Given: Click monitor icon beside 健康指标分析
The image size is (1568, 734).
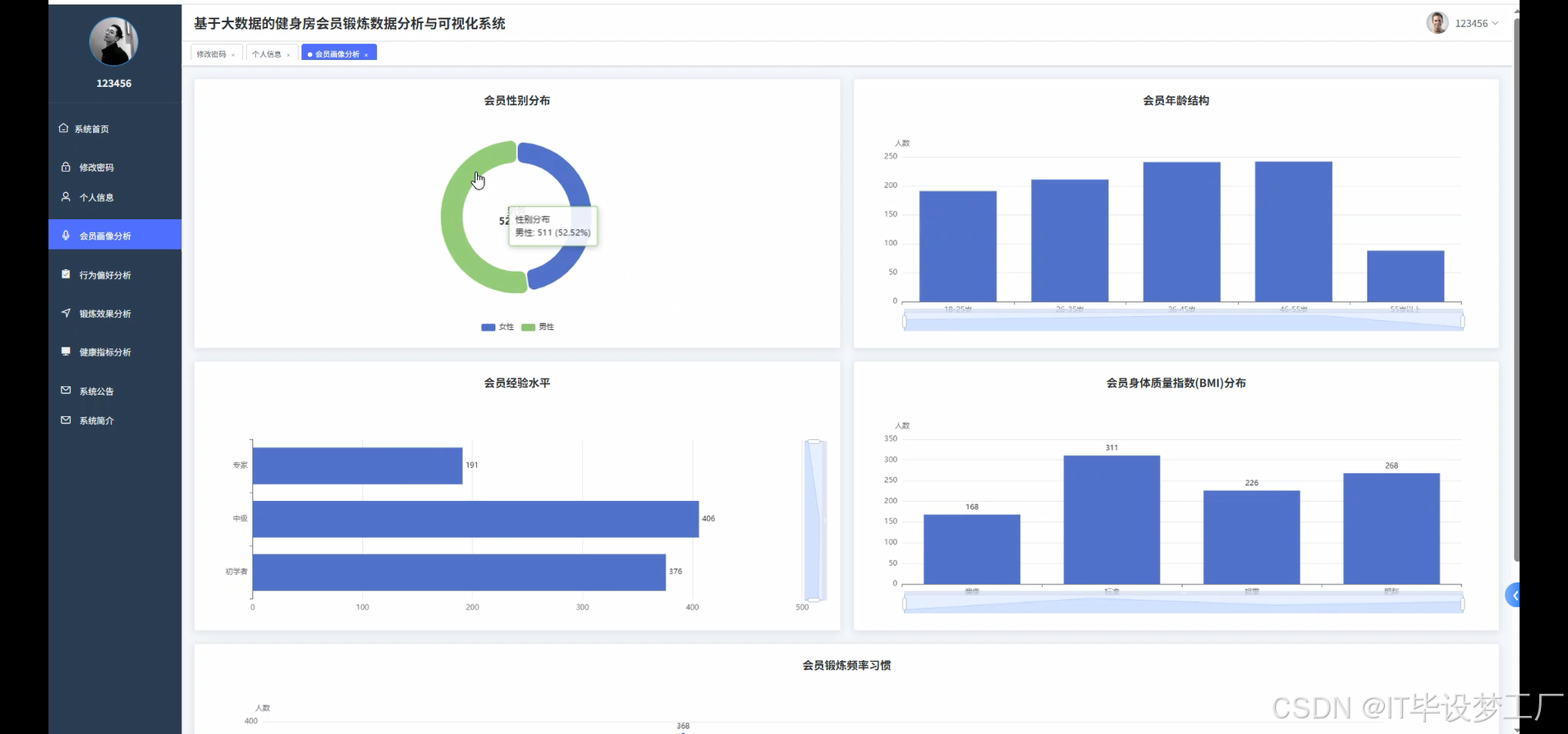Looking at the screenshot, I should point(66,351).
